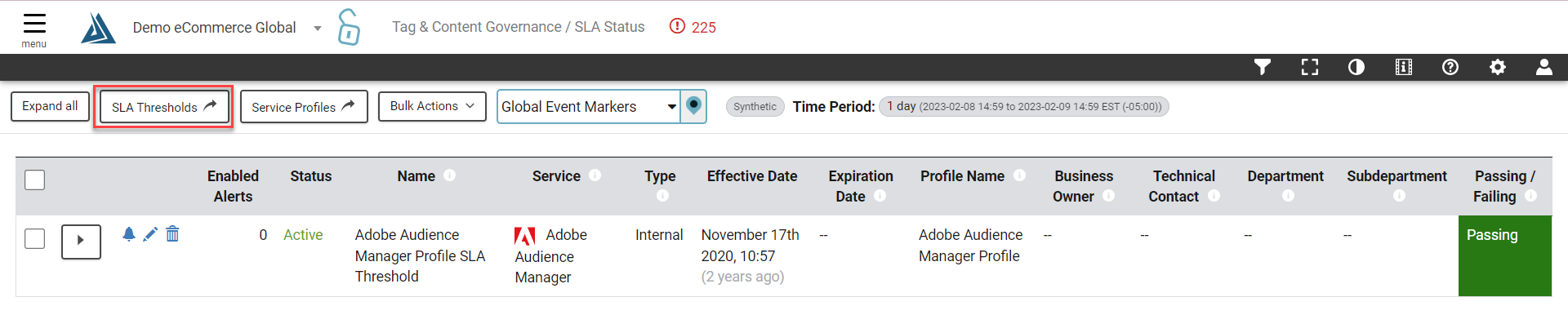Viewport: 1568px width, 315px height.
Task: Open the help question mark icon
Action: pos(1450,67)
